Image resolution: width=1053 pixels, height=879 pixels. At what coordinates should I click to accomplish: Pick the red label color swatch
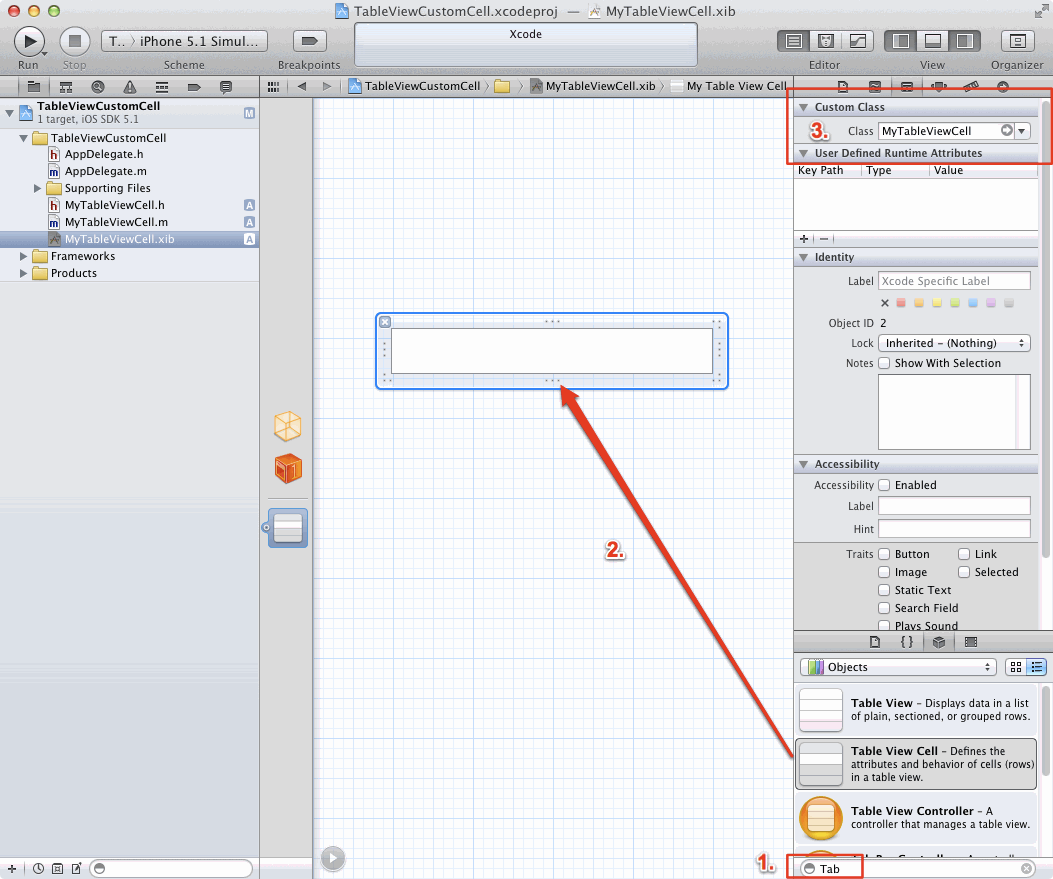click(901, 303)
